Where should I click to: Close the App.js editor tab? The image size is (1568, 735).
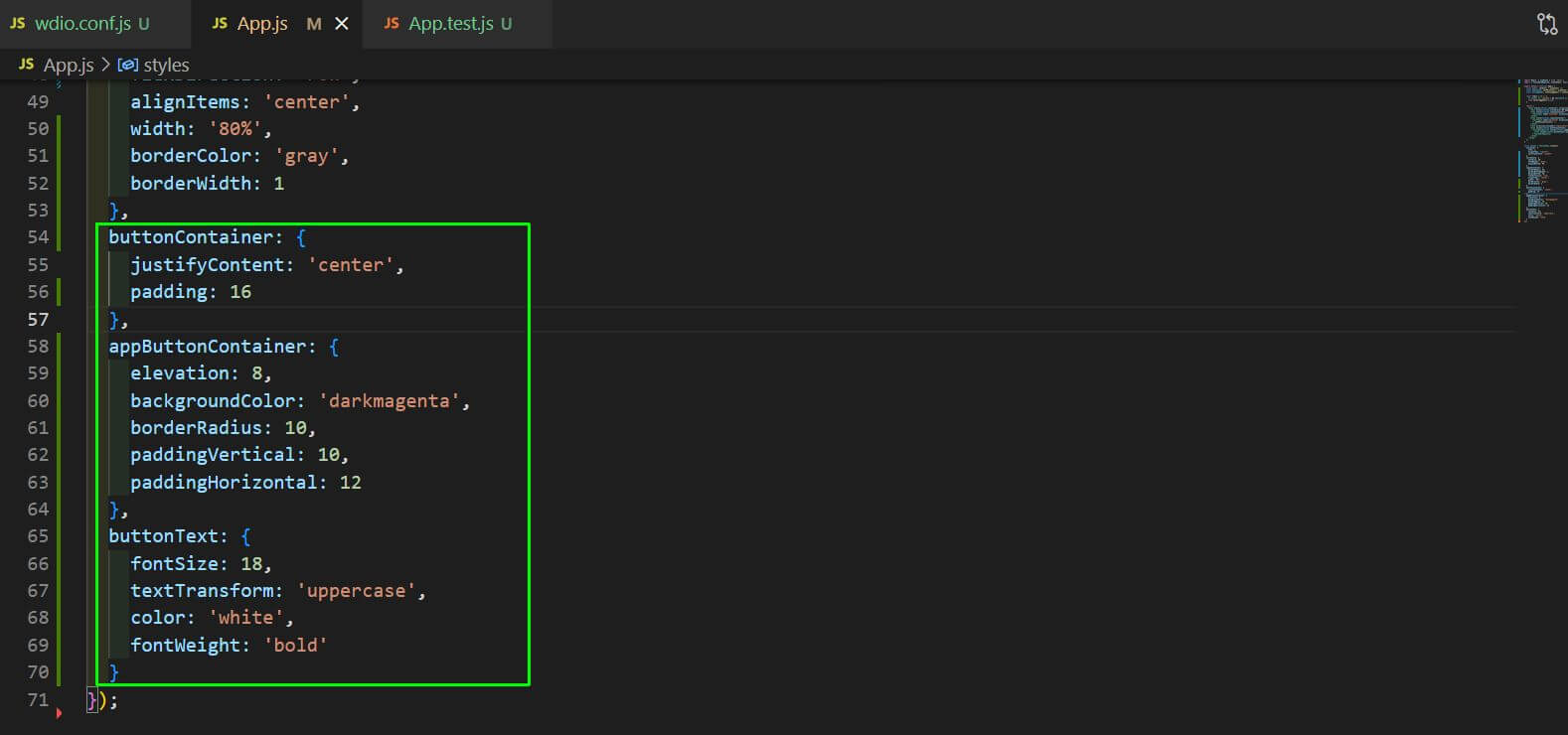(342, 24)
